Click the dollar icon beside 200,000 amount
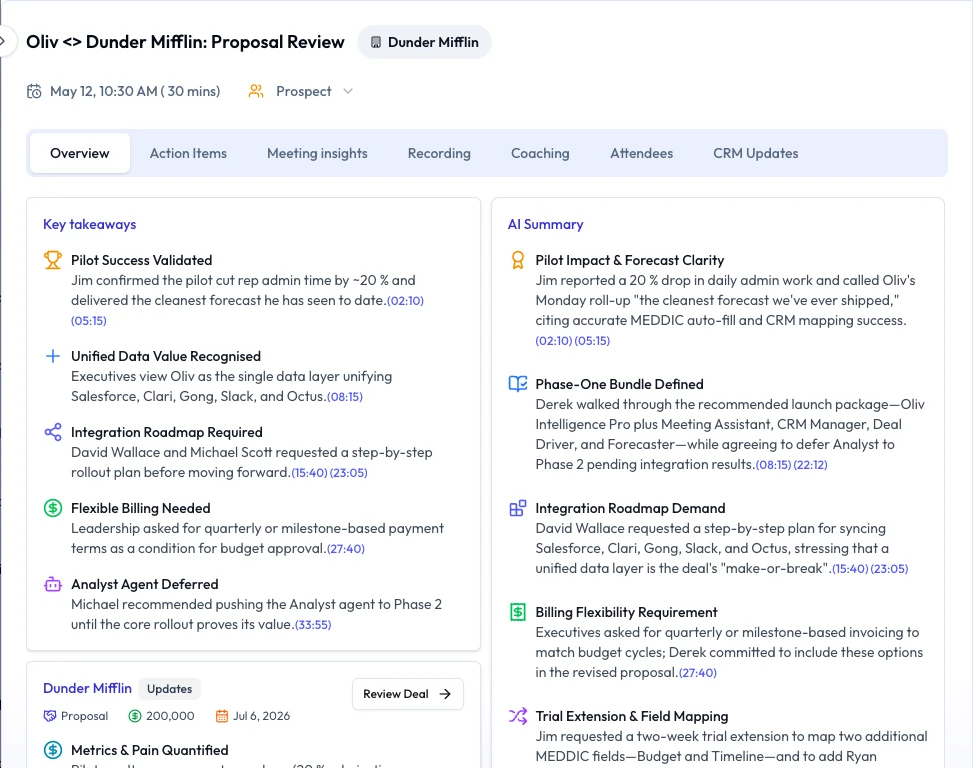Image resolution: width=973 pixels, height=768 pixels. [135, 716]
